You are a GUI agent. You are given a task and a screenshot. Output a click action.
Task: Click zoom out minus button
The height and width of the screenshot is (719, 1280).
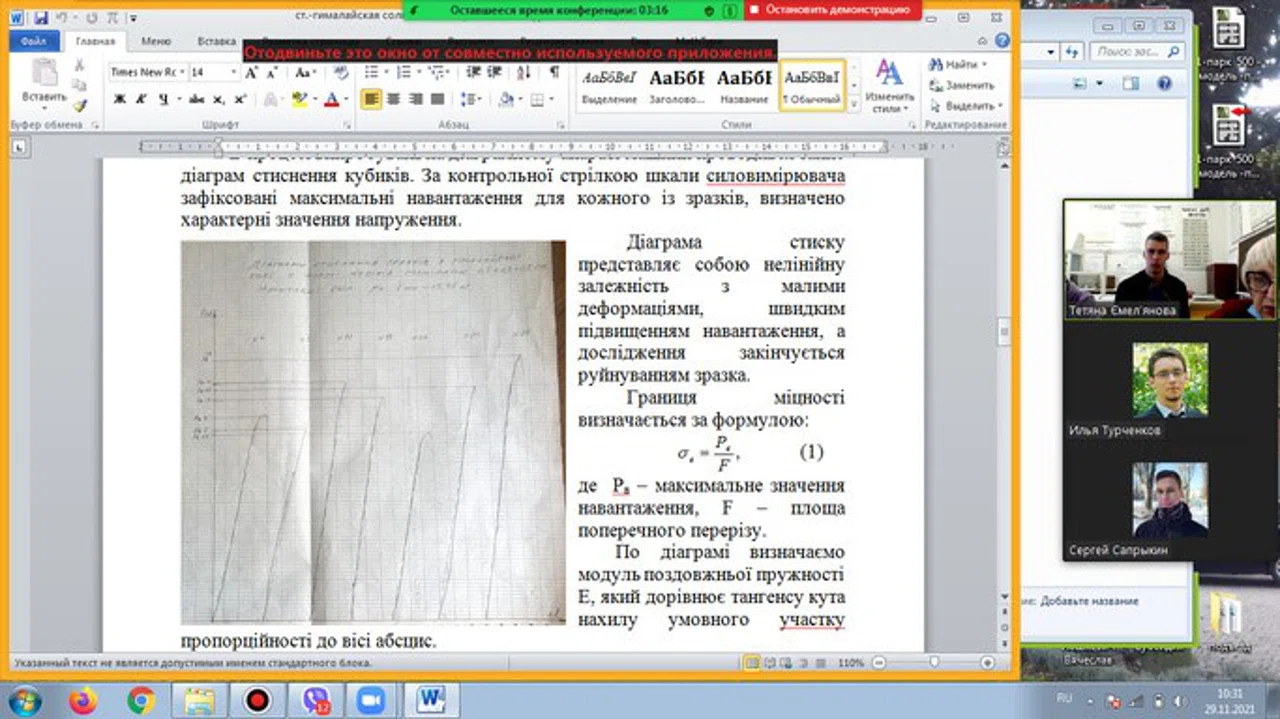tap(877, 662)
